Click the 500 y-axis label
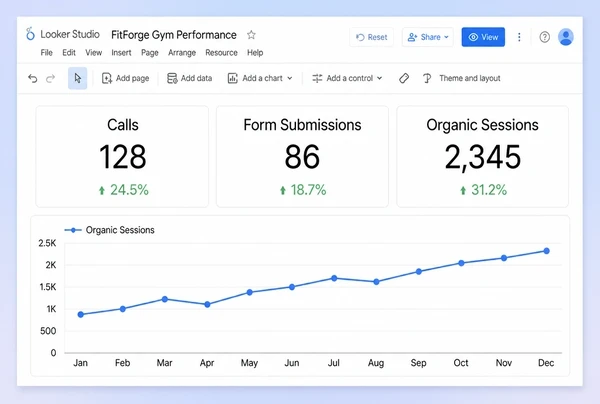This screenshot has width=600, height=404. [48, 331]
